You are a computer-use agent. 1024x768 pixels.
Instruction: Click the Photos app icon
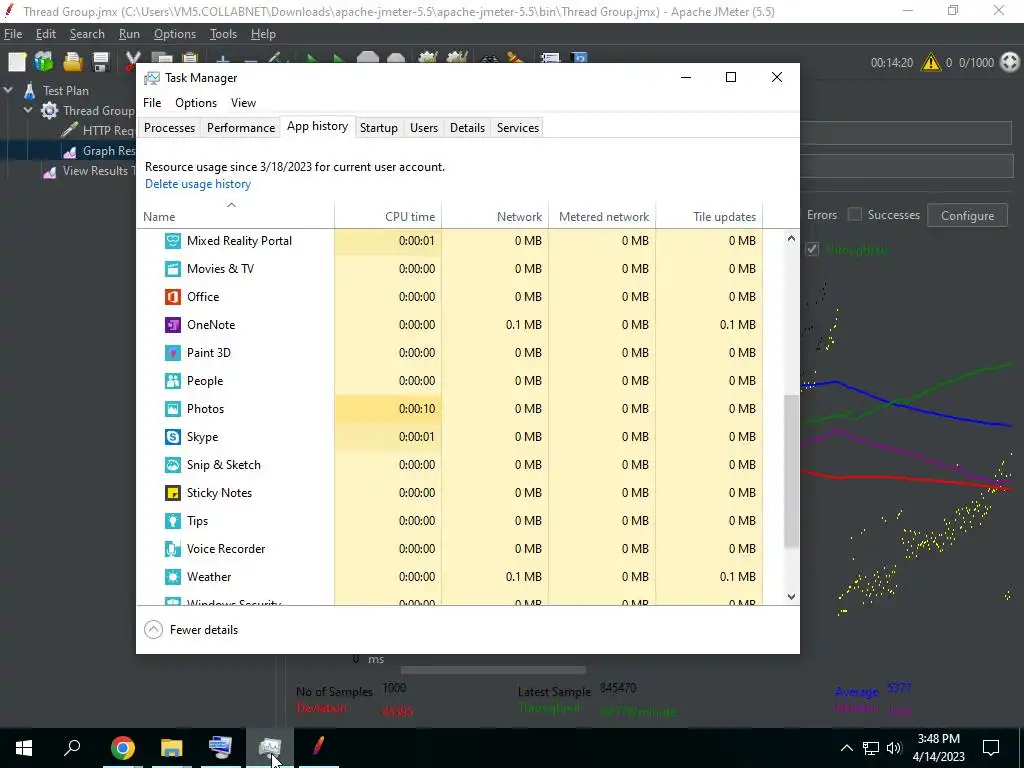172,409
